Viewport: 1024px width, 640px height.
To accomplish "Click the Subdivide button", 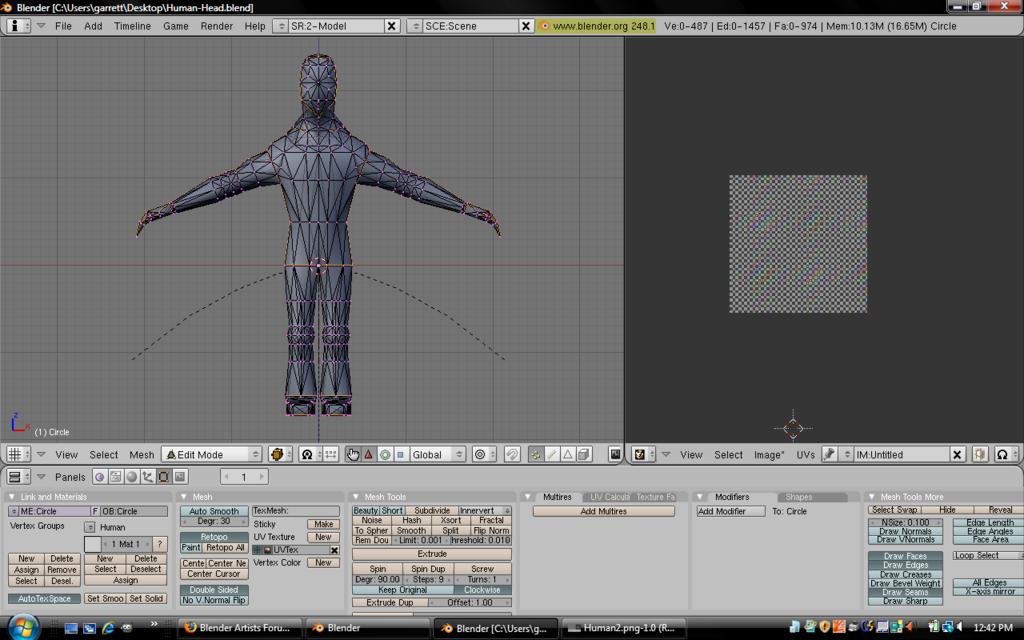I will (432, 511).
